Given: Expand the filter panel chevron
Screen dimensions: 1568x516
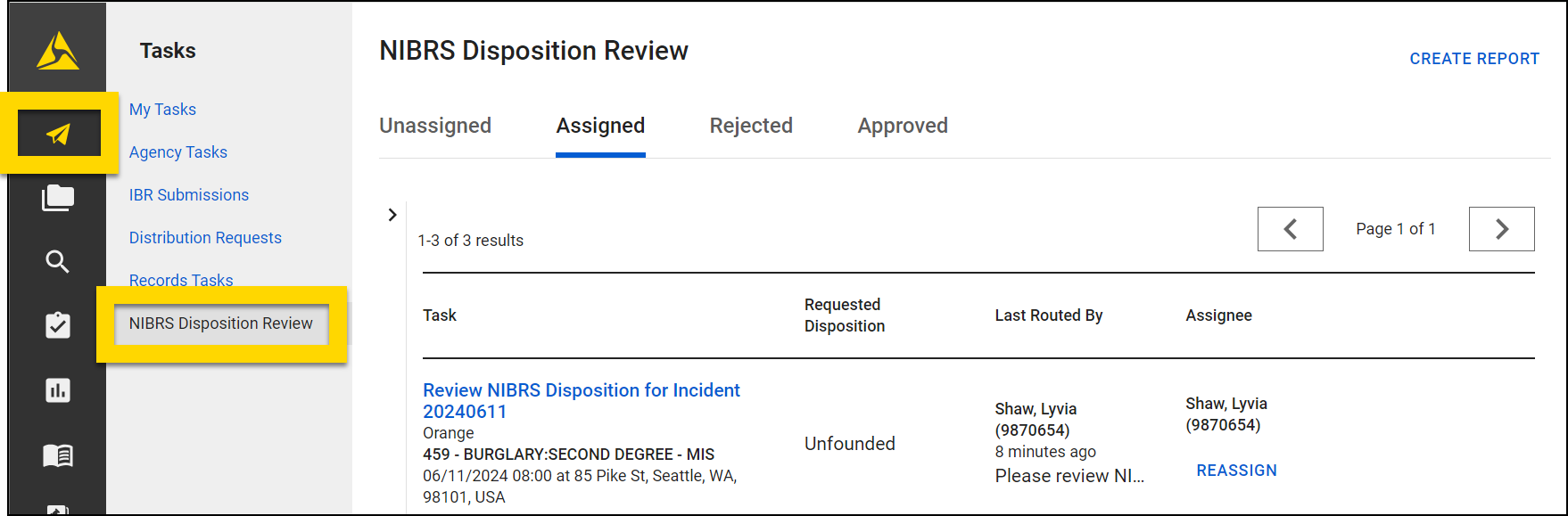Looking at the screenshot, I should point(392,215).
